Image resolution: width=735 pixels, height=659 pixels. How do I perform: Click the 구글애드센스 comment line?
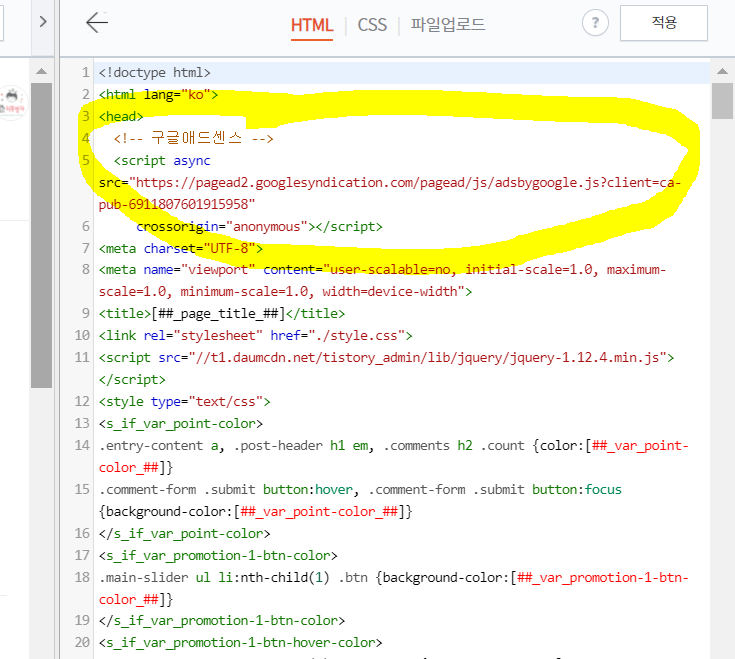coord(194,138)
